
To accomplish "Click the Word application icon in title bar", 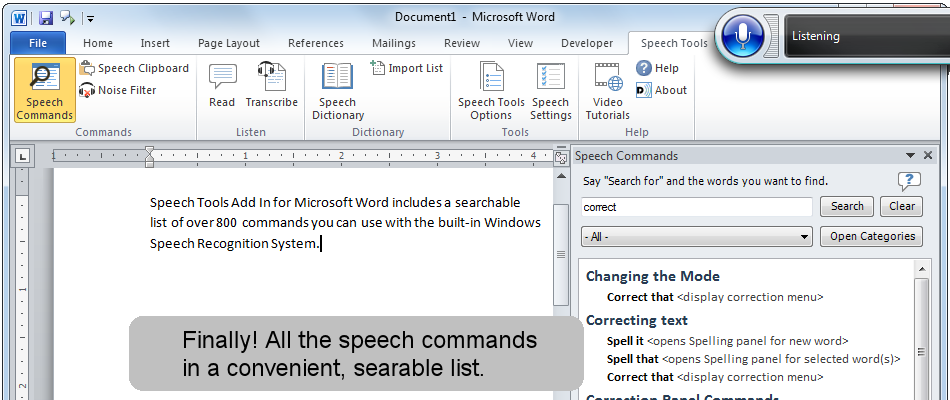I will [19, 18].
